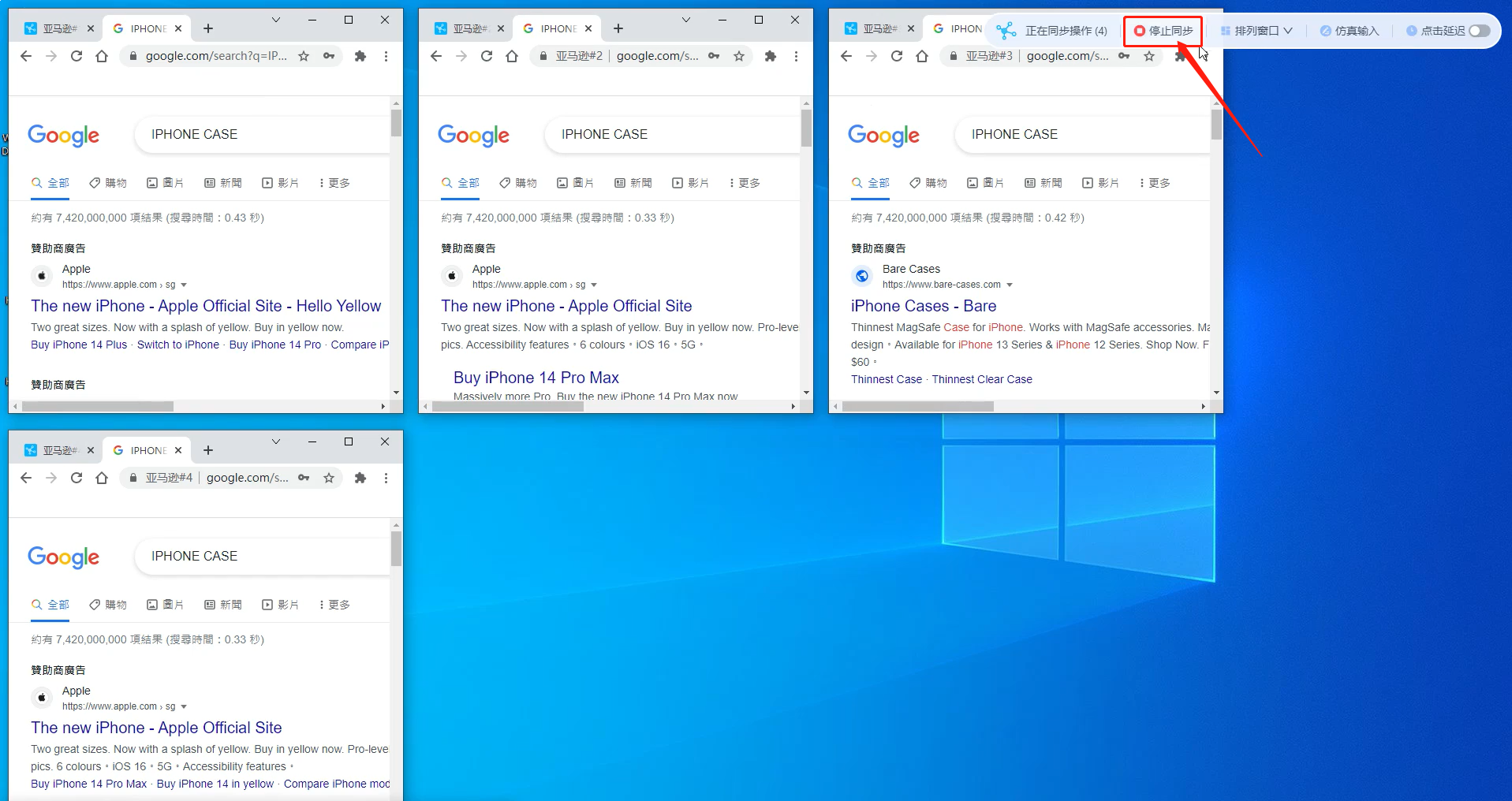
Task: Open 'Buy iPhone 14 Pro Max' heading link
Action: (536, 378)
